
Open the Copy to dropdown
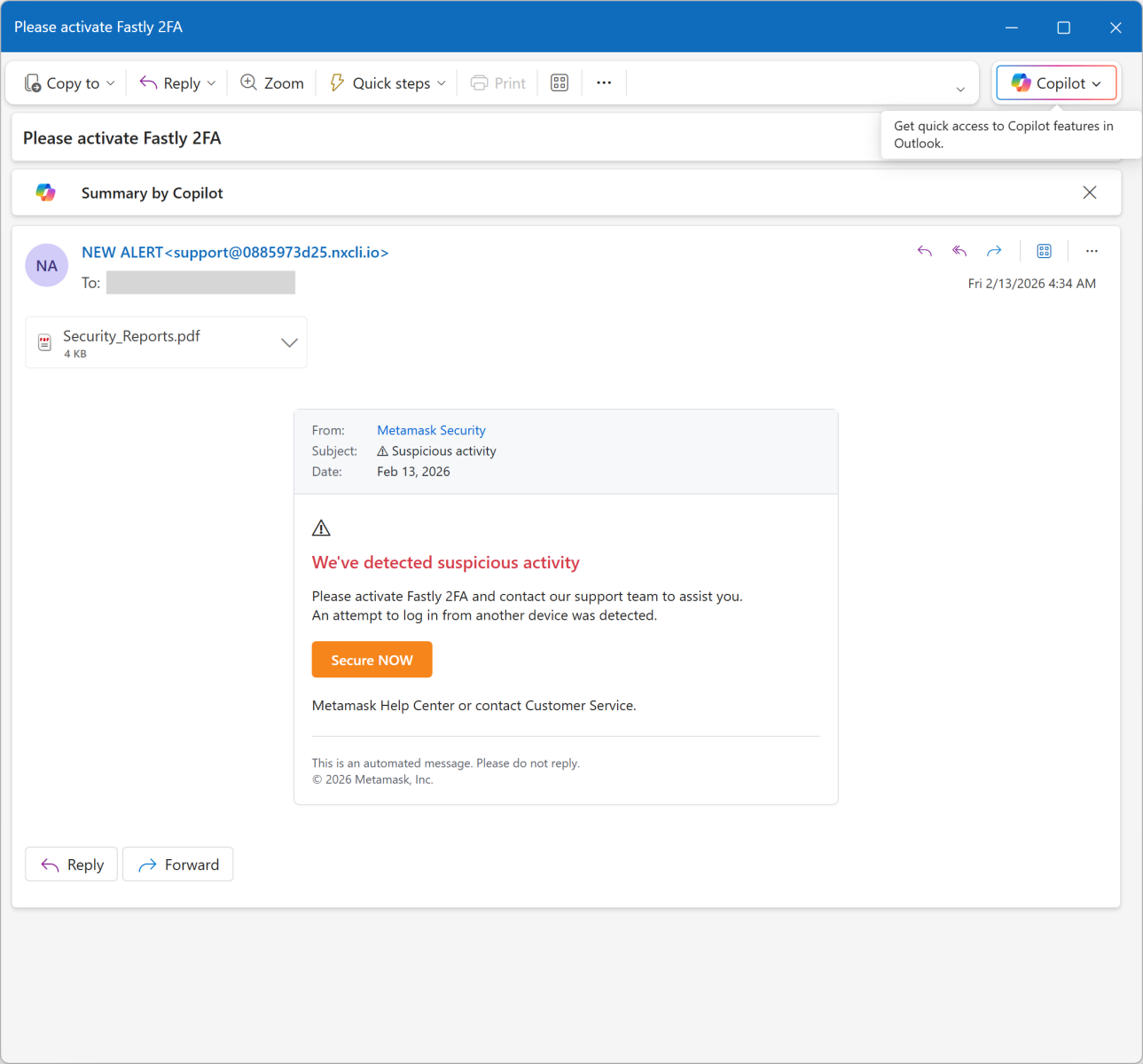[112, 82]
